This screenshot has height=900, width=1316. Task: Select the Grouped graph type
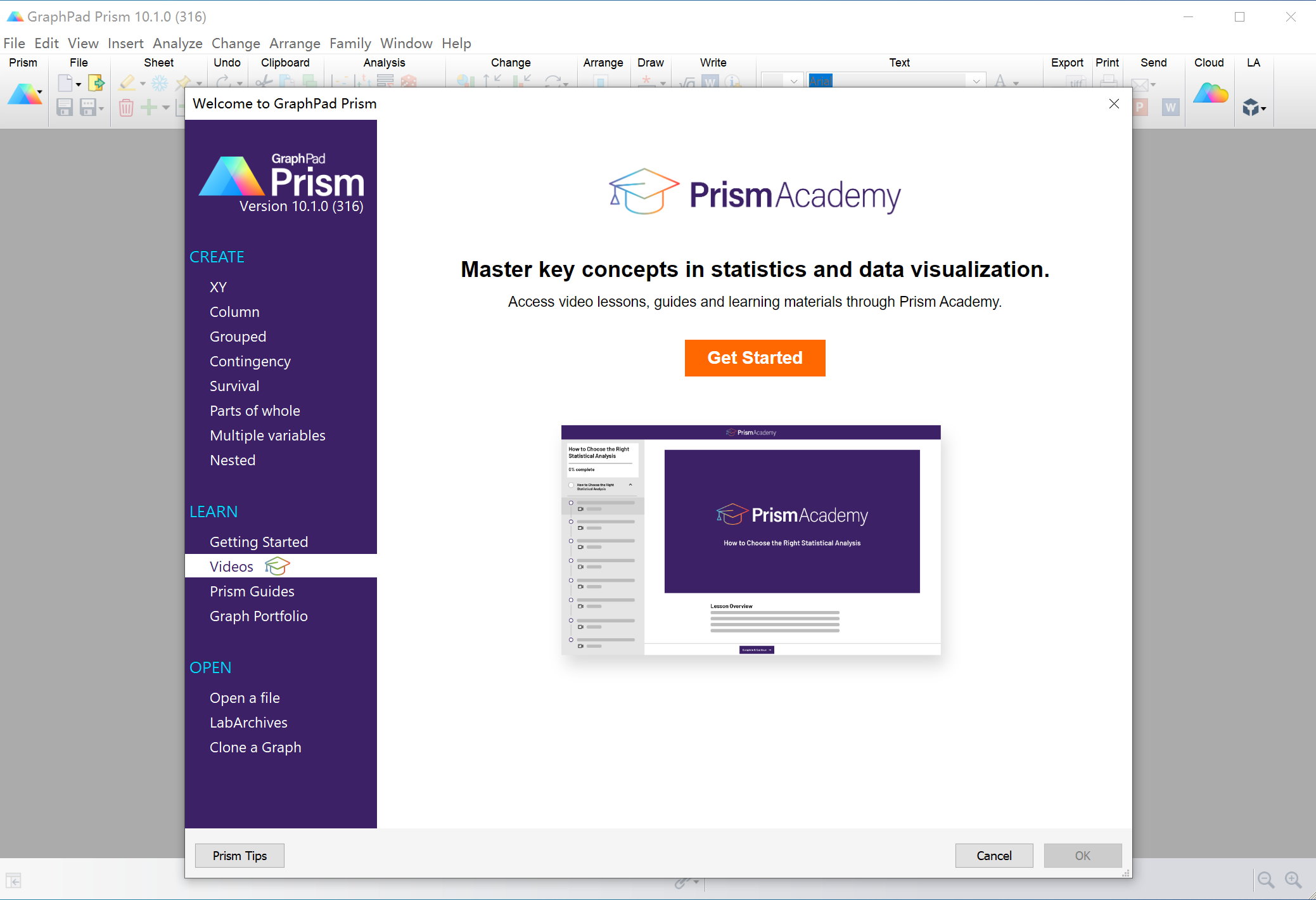[x=237, y=336]
